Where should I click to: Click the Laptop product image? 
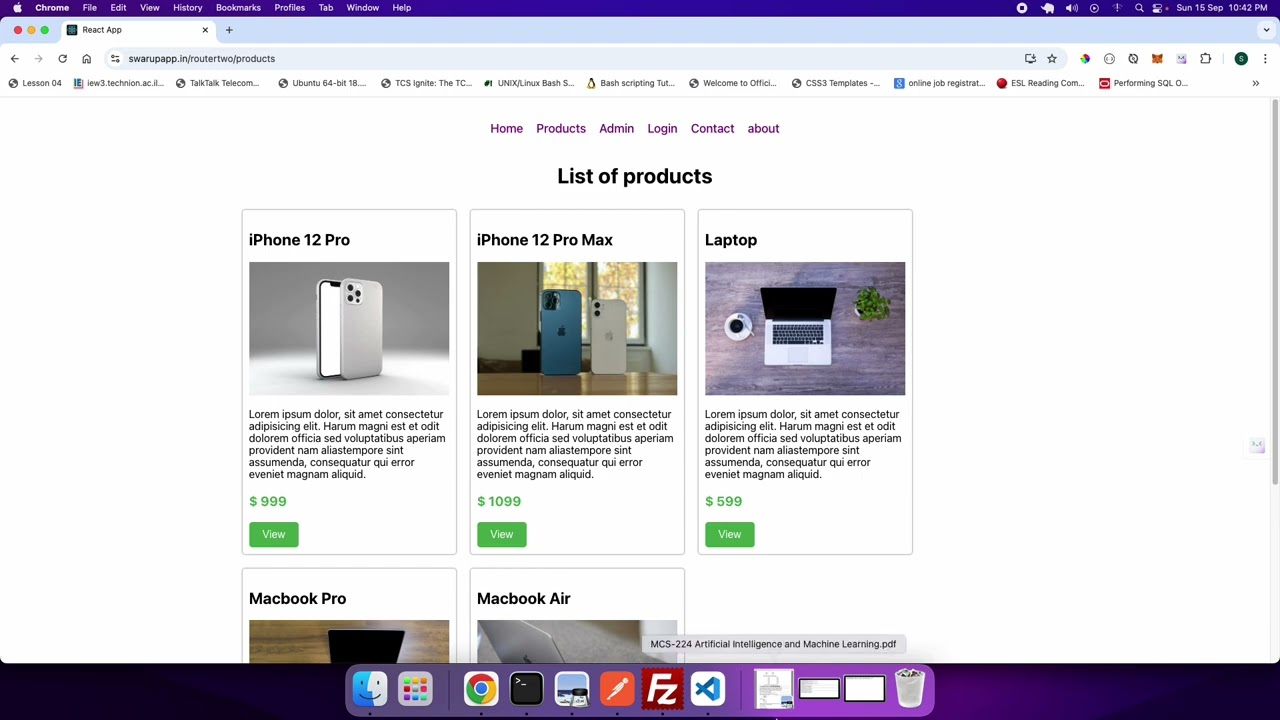(x=805, y=329)
